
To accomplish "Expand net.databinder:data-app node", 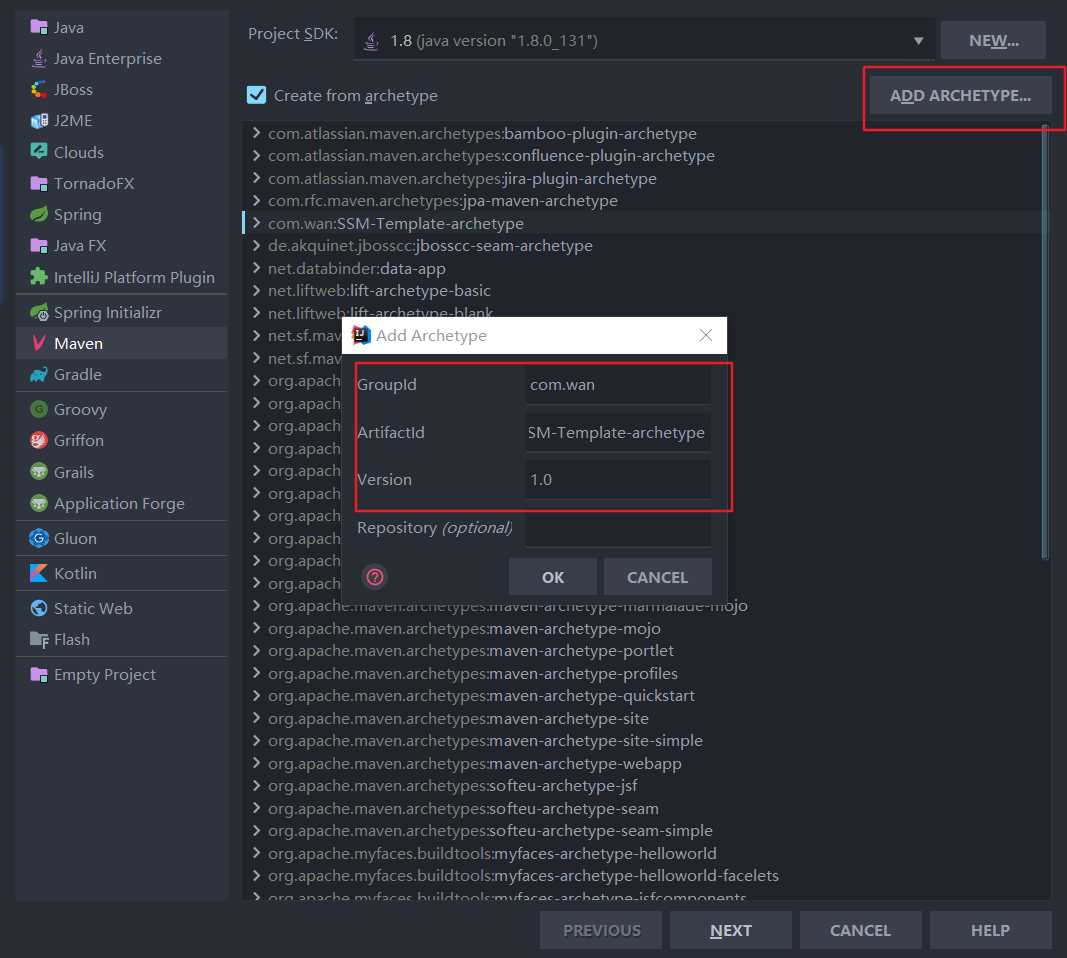I will click(x=256, y=267).
